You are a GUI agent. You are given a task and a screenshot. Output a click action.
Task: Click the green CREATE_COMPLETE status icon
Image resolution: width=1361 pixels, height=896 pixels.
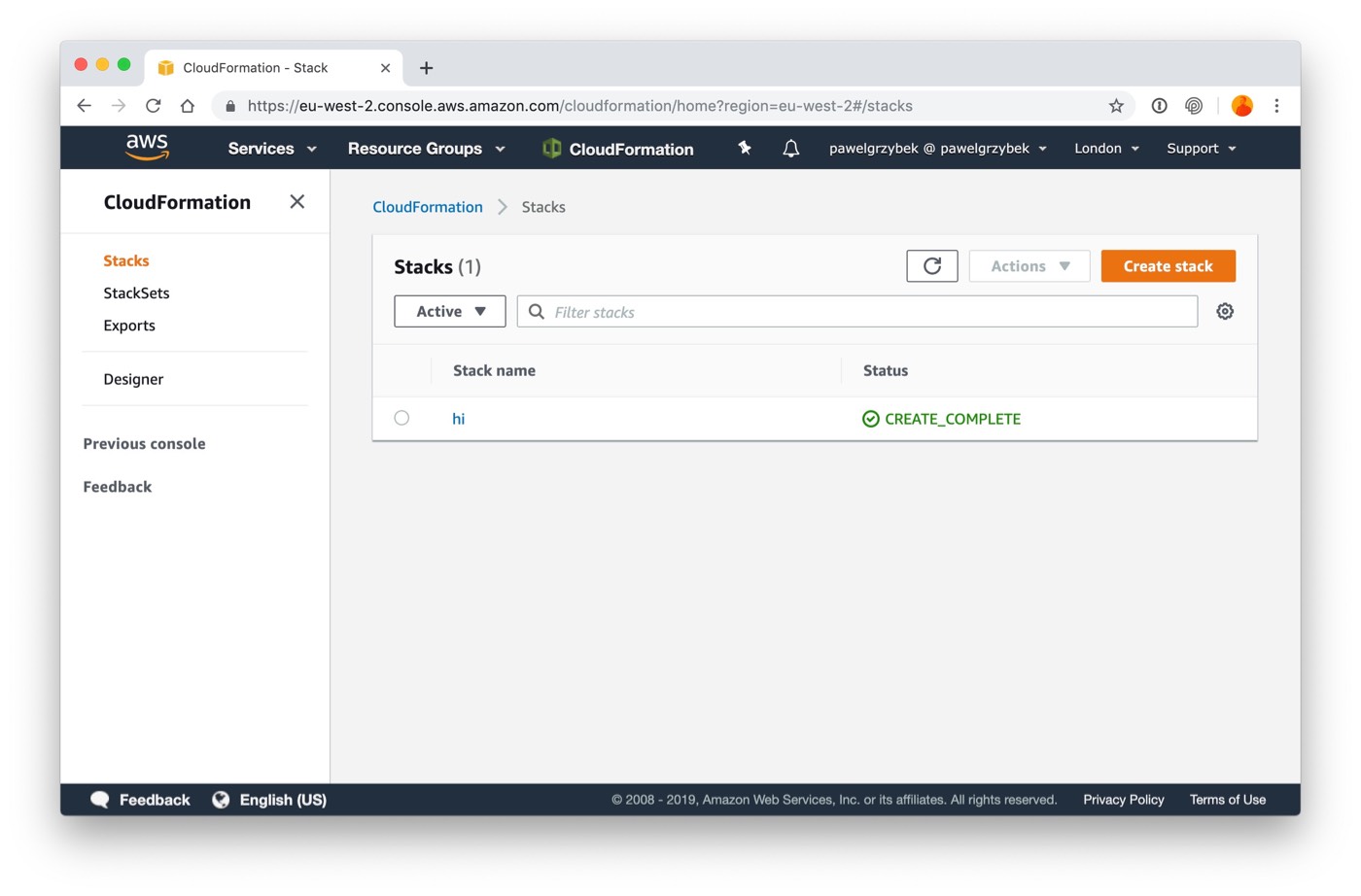pyautogui.click(x=870, y=418)
